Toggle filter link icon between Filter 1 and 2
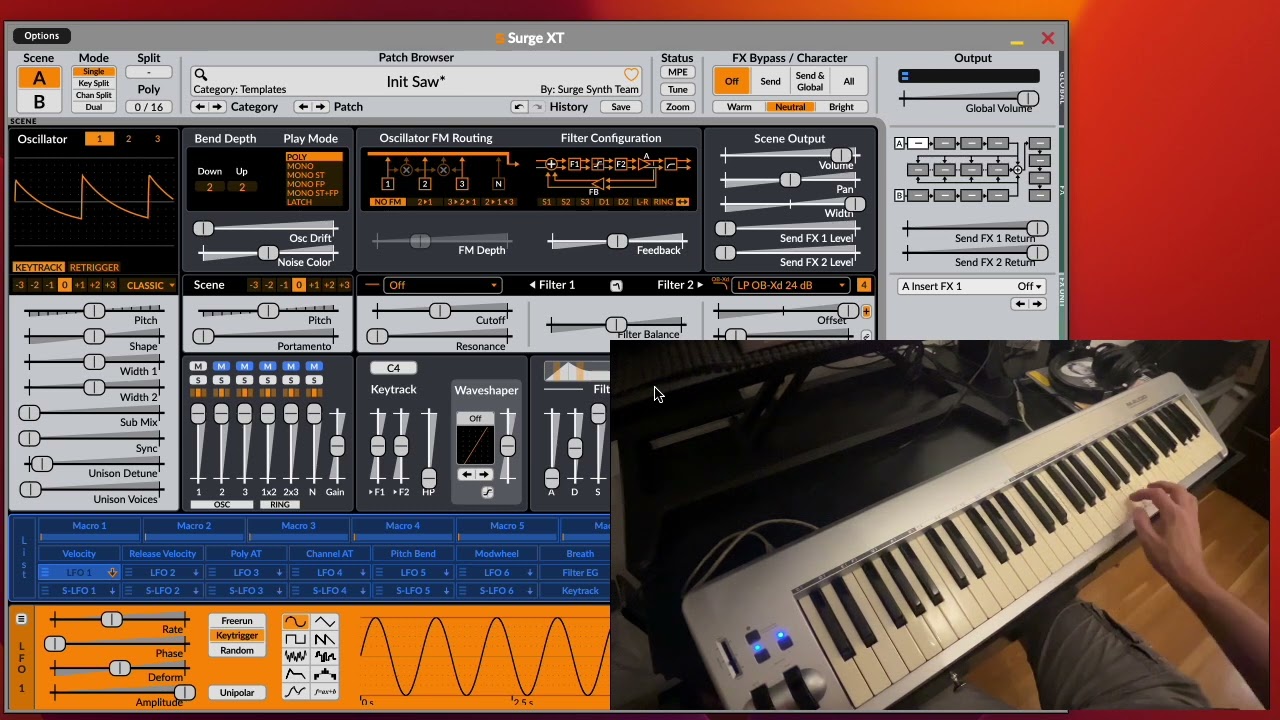Screen dimensions: 1280x720 (x=616, y=286)
